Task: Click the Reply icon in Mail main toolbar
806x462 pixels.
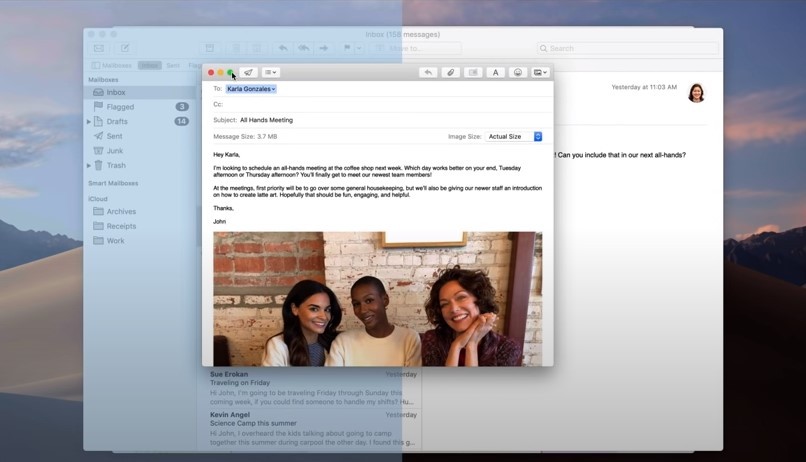Action: (x=283, y=48)
